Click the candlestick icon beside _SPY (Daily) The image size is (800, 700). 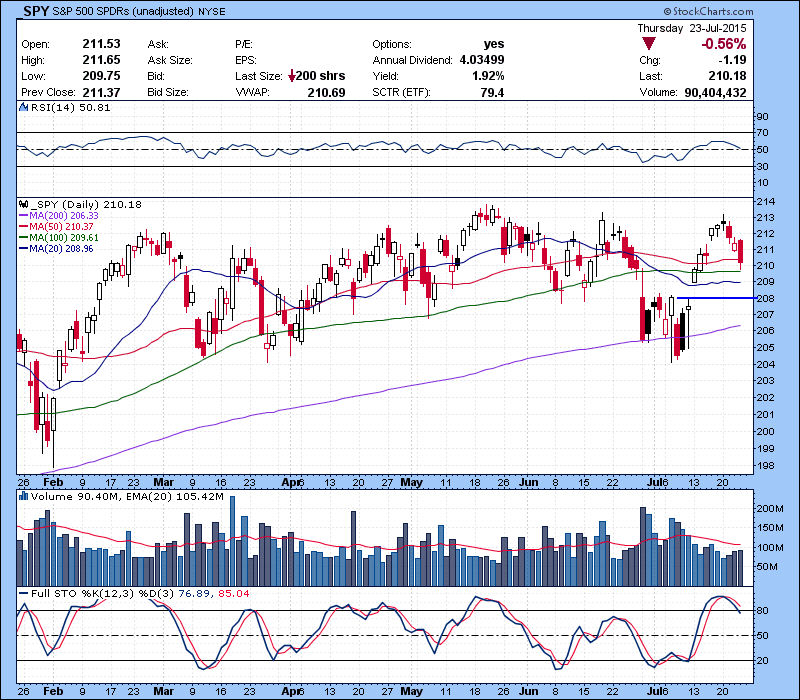pyautogui.click(x=23, y=204)
